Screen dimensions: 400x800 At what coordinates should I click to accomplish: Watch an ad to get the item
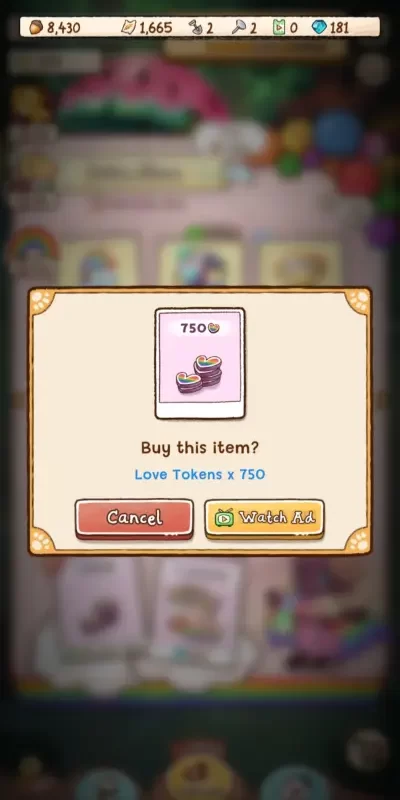pos(264,518)
